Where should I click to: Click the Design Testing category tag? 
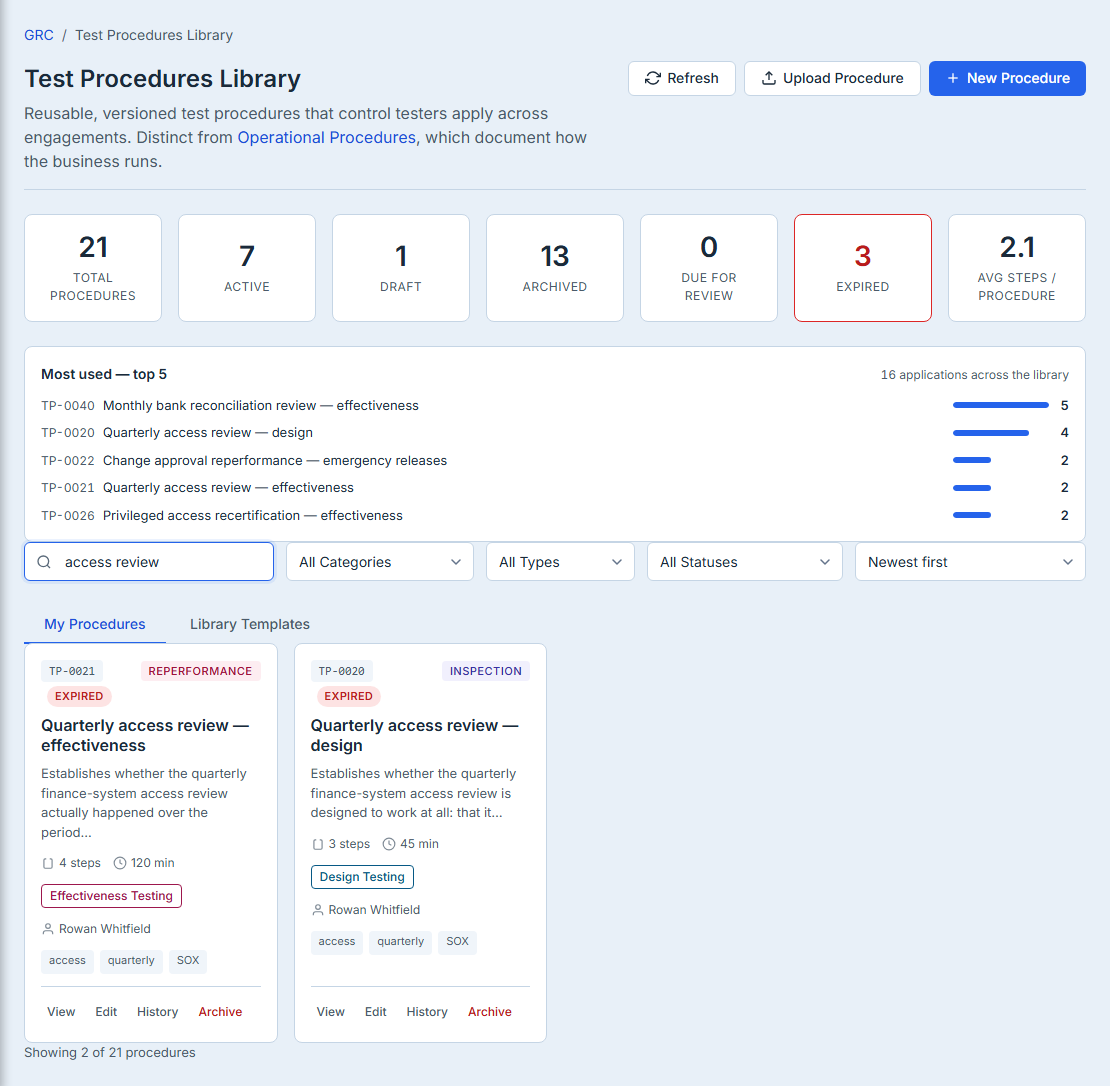tap(362, 877)
